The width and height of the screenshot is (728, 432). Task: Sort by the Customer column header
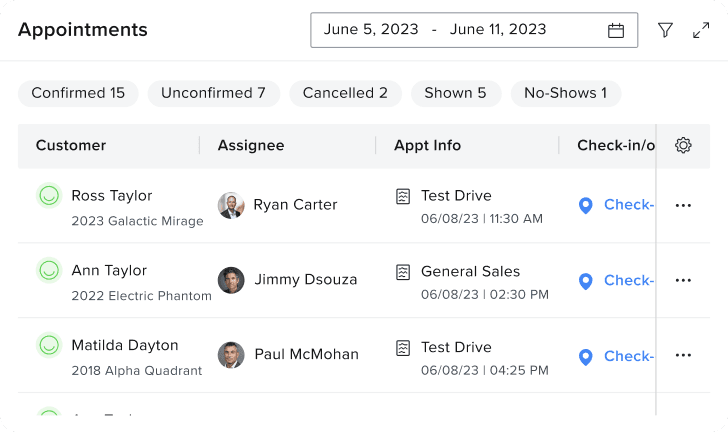pyautogui.click(x=71, y=145)
